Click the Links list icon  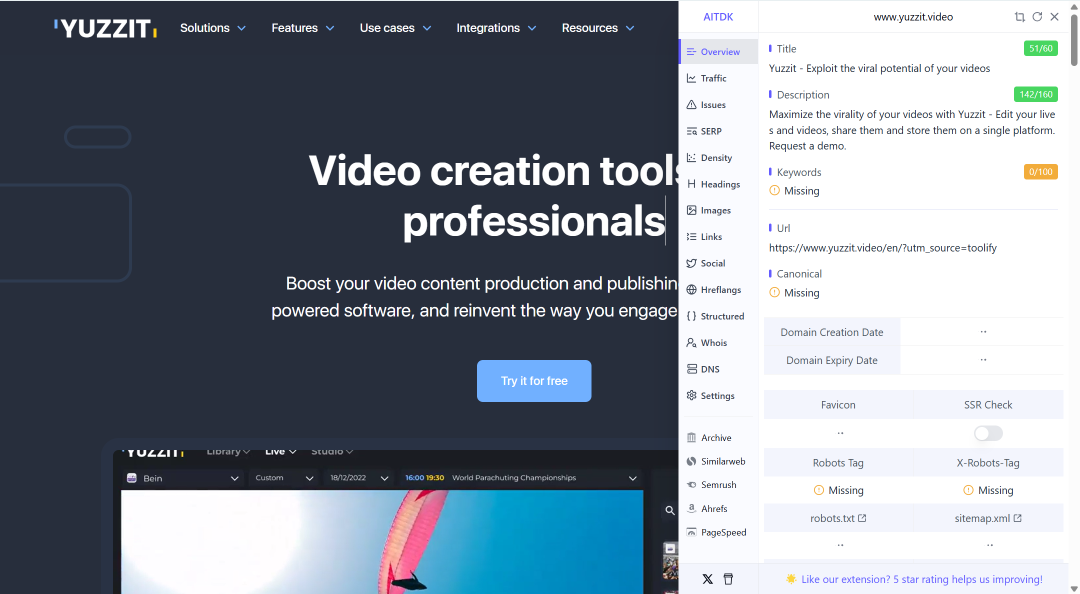(x=692, y=236)
